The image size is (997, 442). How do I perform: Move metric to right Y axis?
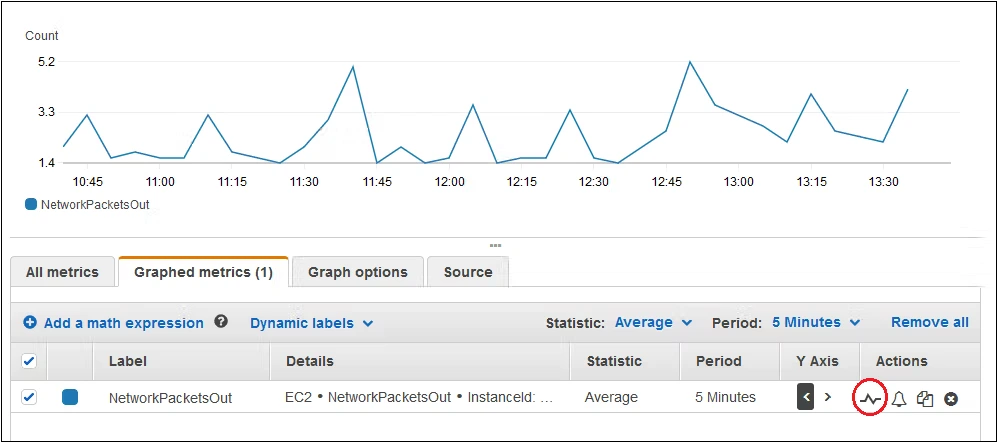coord(827,397)
